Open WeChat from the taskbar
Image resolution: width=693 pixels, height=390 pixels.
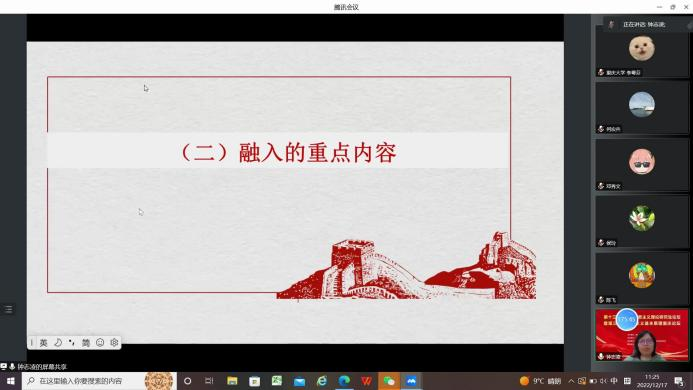pos(389,381)
